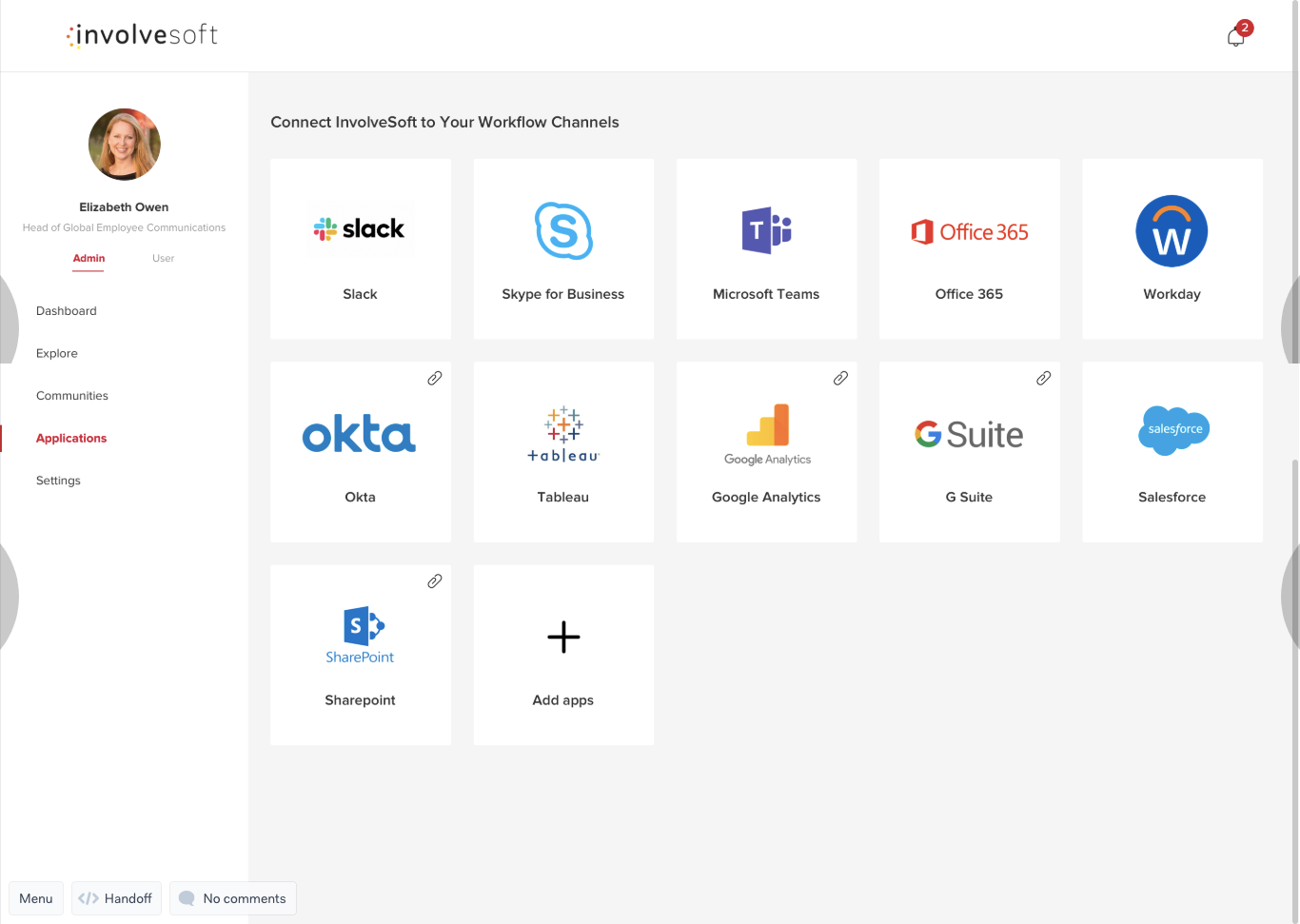The image size is (1300, 924).
Task: Click the Office 365 card label
Action: pos(969,294)
